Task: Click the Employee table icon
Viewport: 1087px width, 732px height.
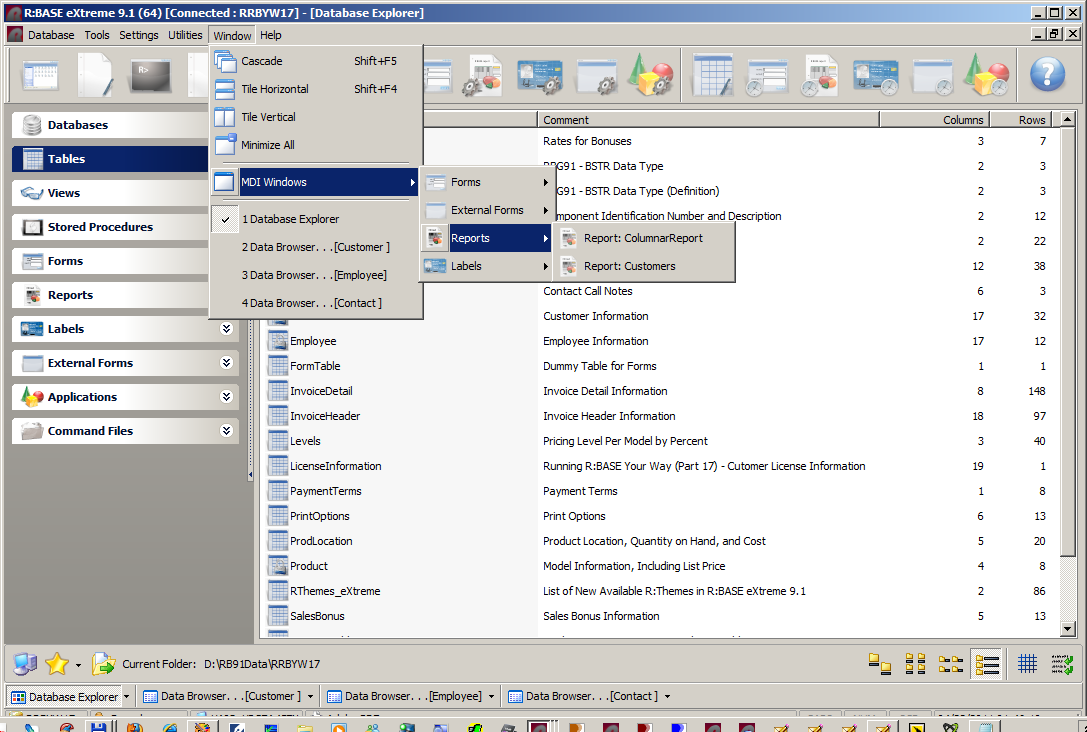Action: (x=277, y=341)
